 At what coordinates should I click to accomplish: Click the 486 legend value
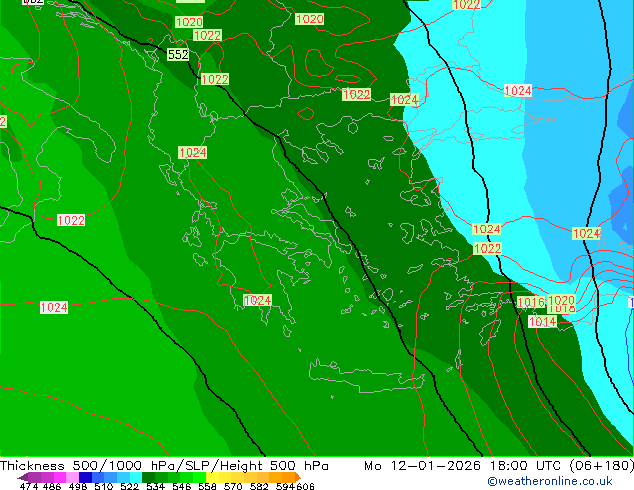click(x=52, y=486)
